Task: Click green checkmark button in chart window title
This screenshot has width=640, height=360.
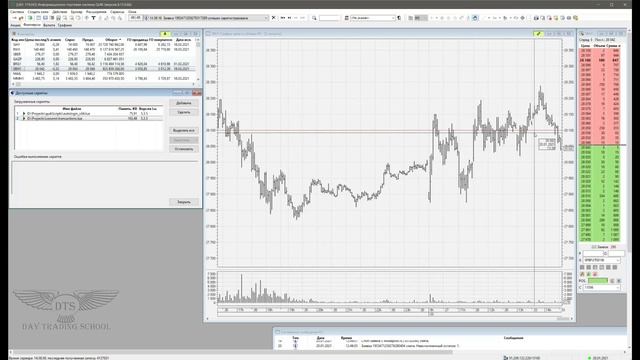Action: pos(538,33)
